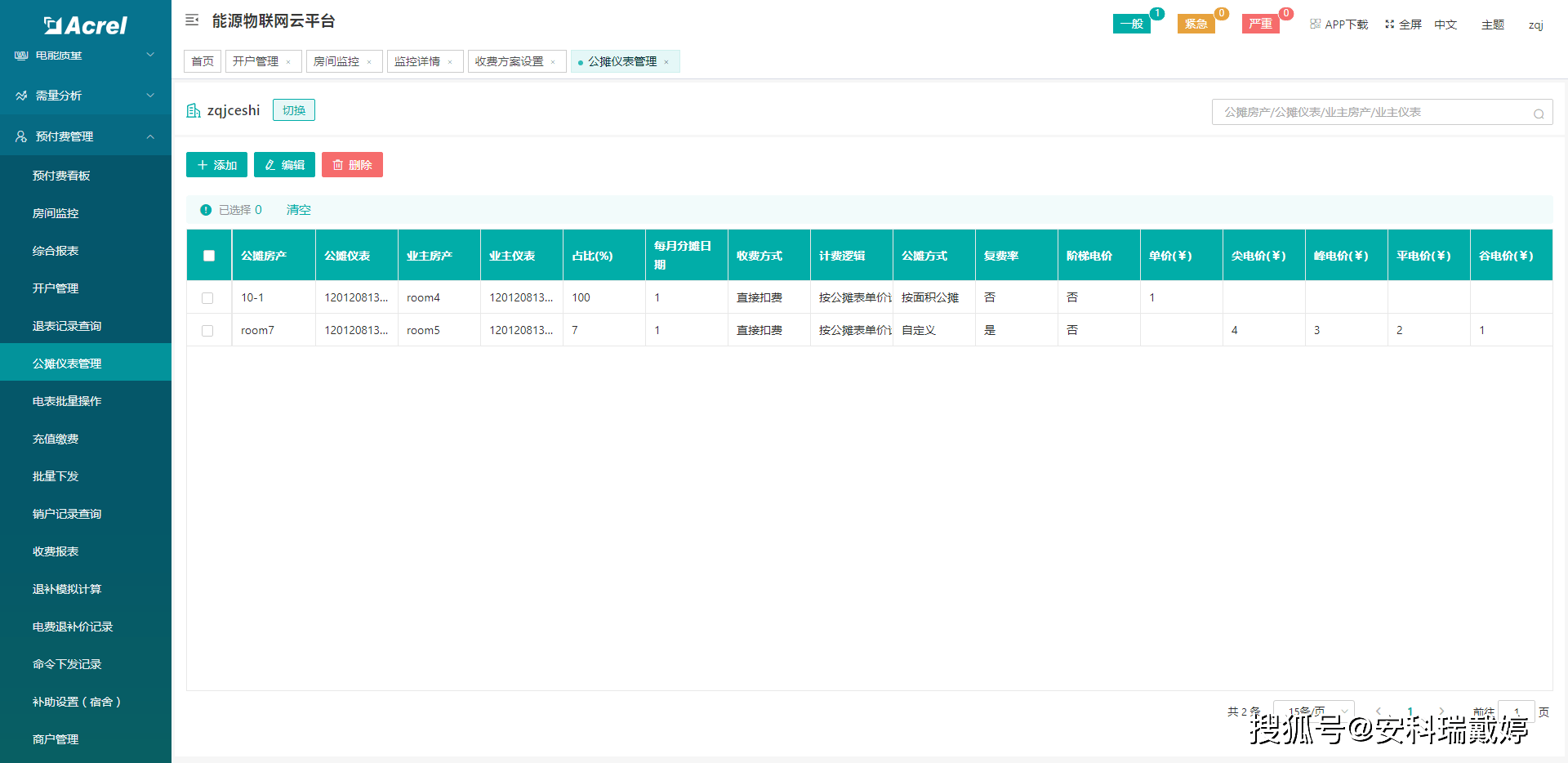Screen dimensions: 1568x763
Task: Open the 一般 alarm badge
Action: [1132, 24]
